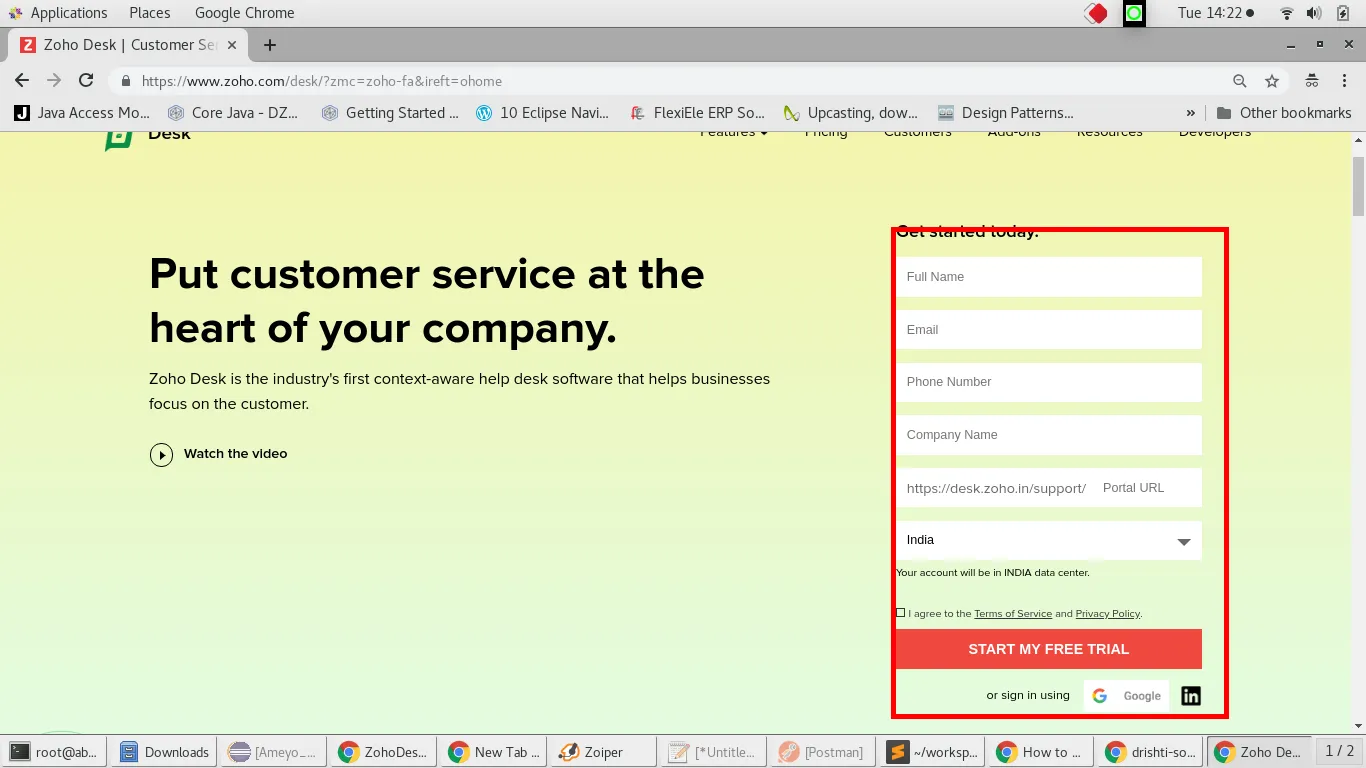
Task: Switch to Zoiper in the taskbar
Action: tap(605, 752)
